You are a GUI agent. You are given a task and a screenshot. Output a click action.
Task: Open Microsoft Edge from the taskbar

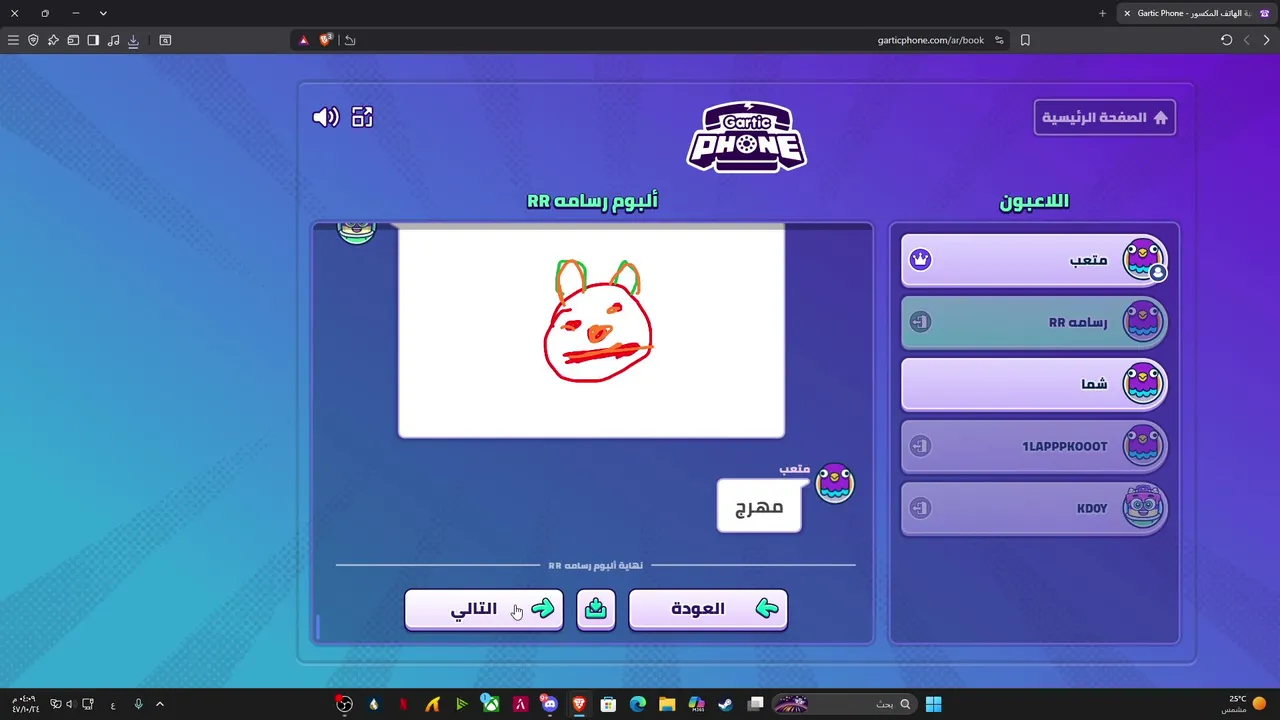[638, 704]
